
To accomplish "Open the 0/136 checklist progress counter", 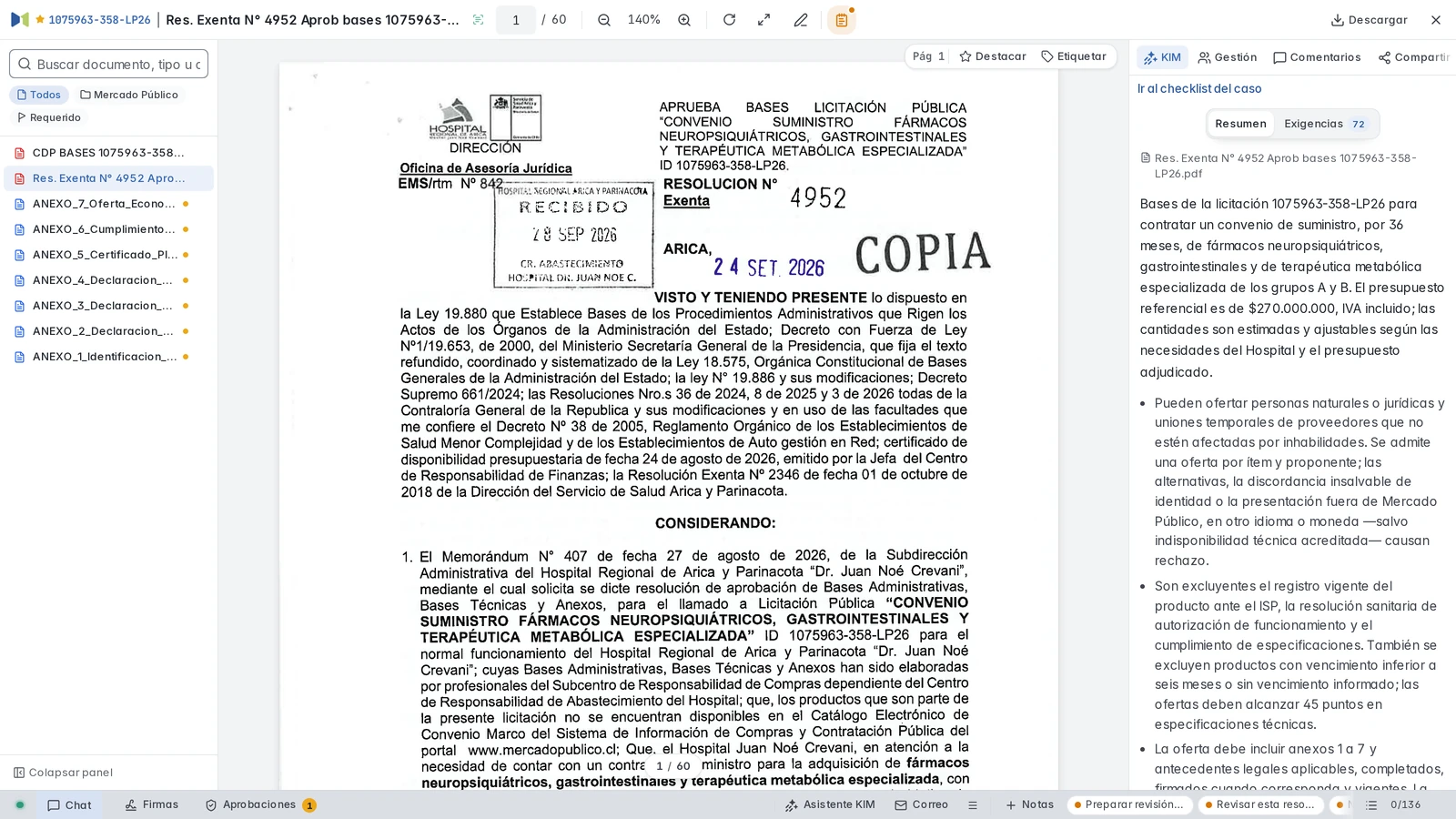I will pos(1394,805).
